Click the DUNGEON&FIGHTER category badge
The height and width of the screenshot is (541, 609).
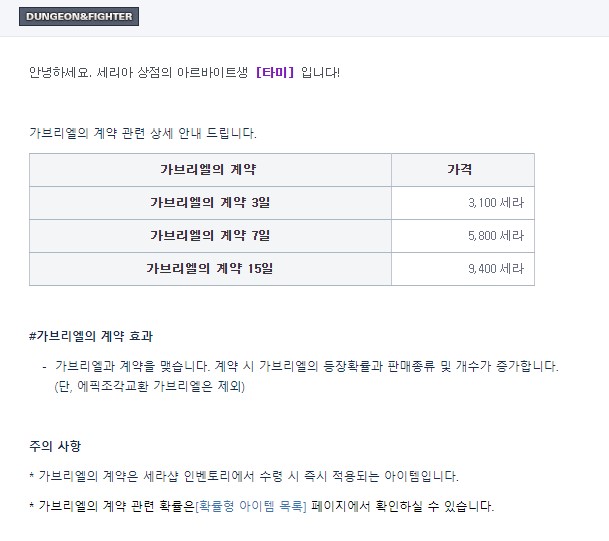click(79, 16)
